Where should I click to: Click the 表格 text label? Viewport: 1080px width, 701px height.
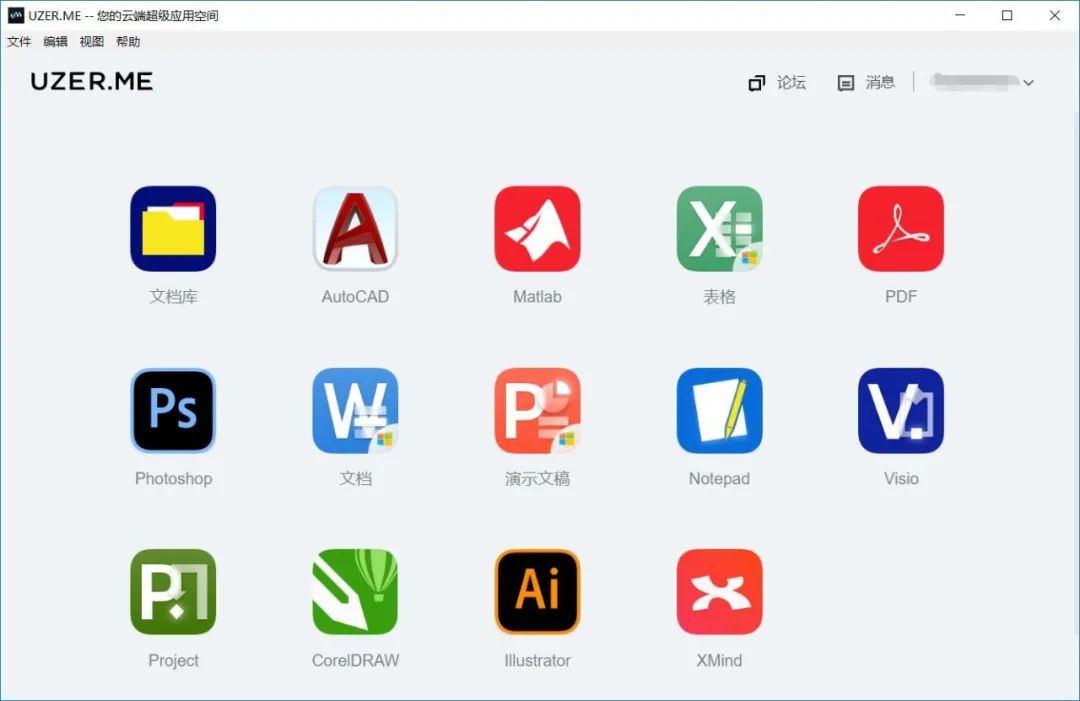coord(719,297)
